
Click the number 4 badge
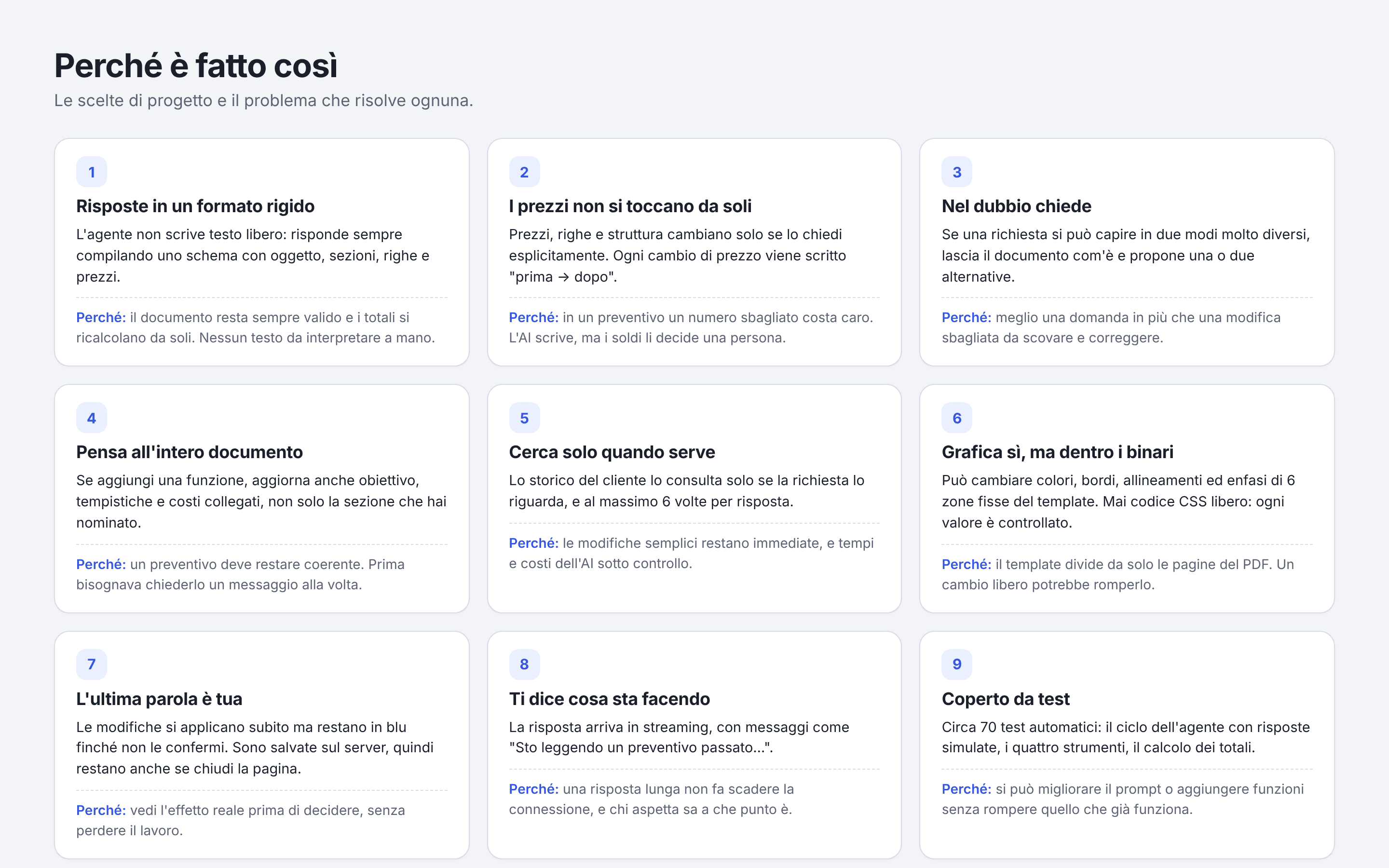tap(91, 418)
